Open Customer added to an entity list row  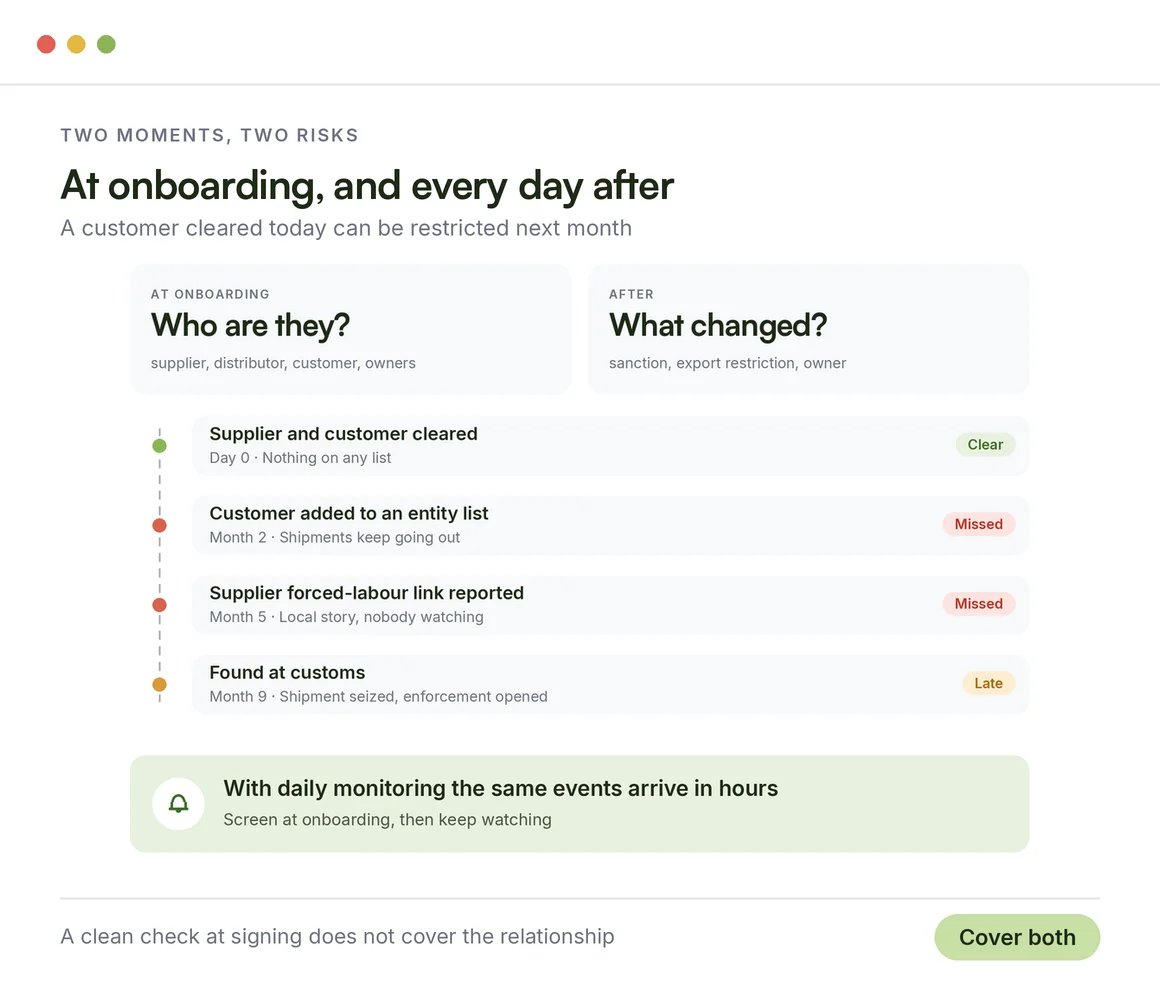(610, 525)
